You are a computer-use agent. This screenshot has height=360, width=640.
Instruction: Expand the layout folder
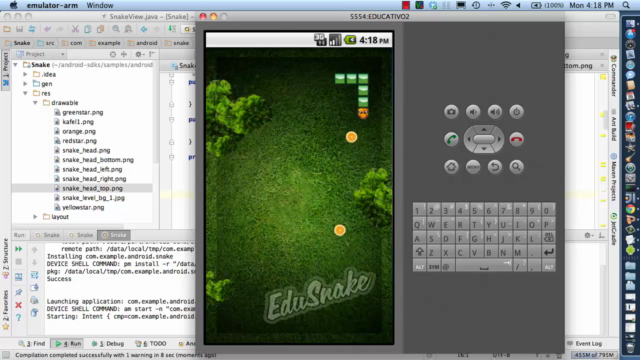click(35, 217)
